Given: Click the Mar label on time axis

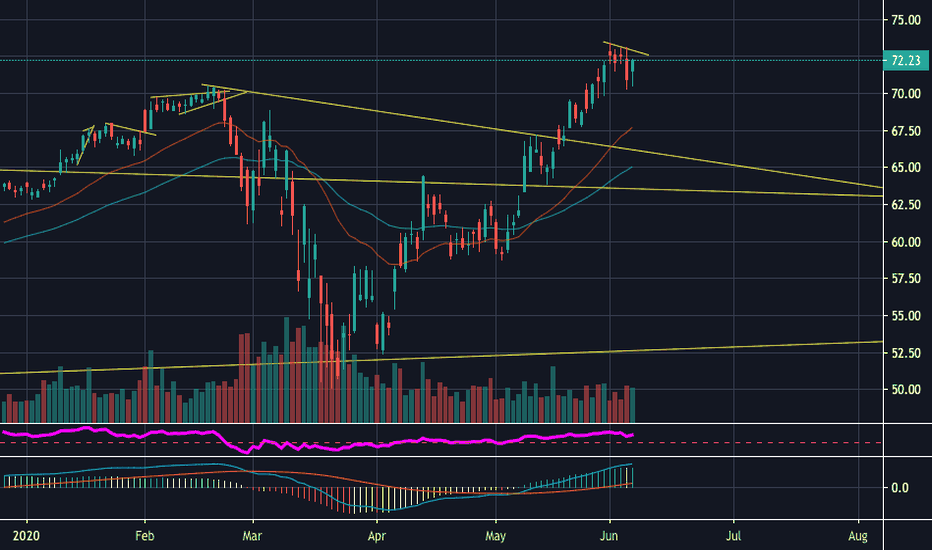Looking at the screenshot, I should tap(252, 536).
